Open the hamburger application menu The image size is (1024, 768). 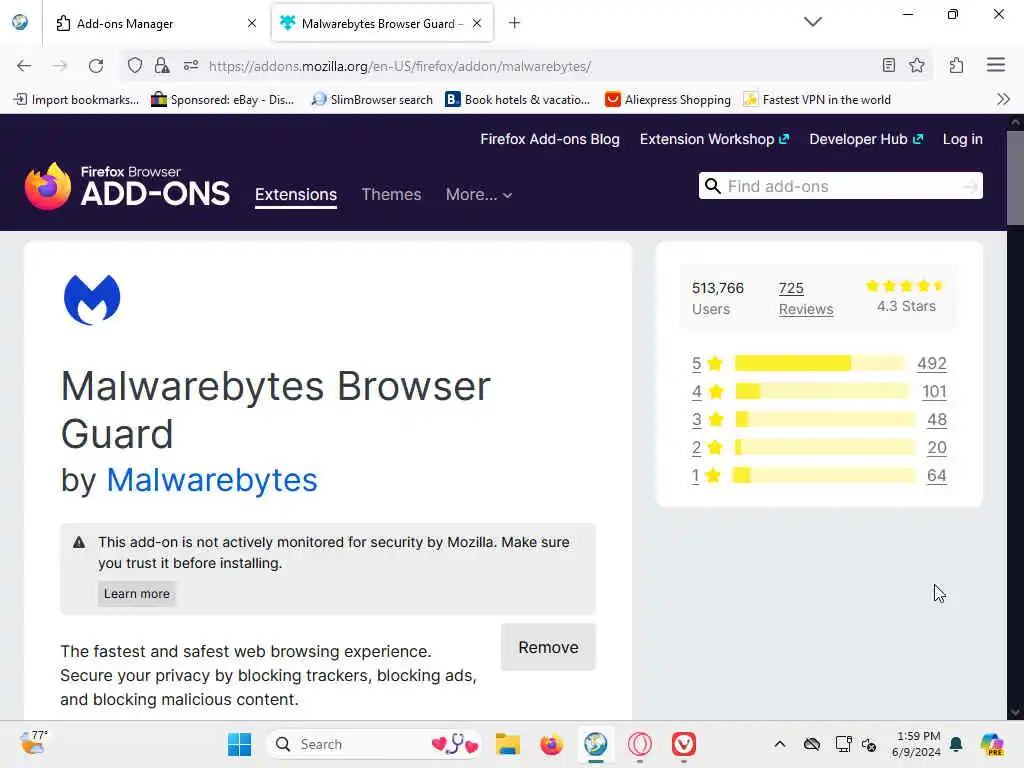click(x=995, y=65)
